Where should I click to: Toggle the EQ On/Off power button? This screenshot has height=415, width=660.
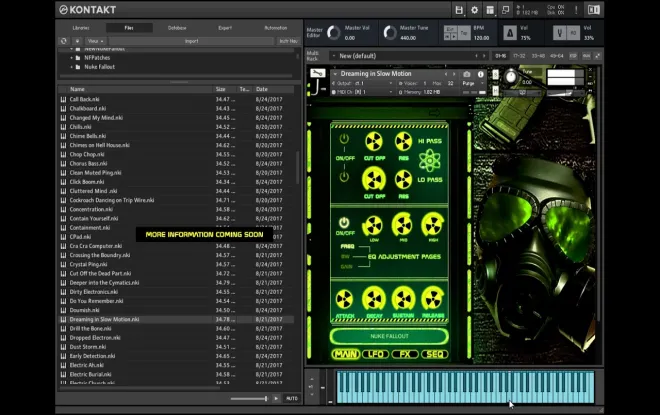344,223
